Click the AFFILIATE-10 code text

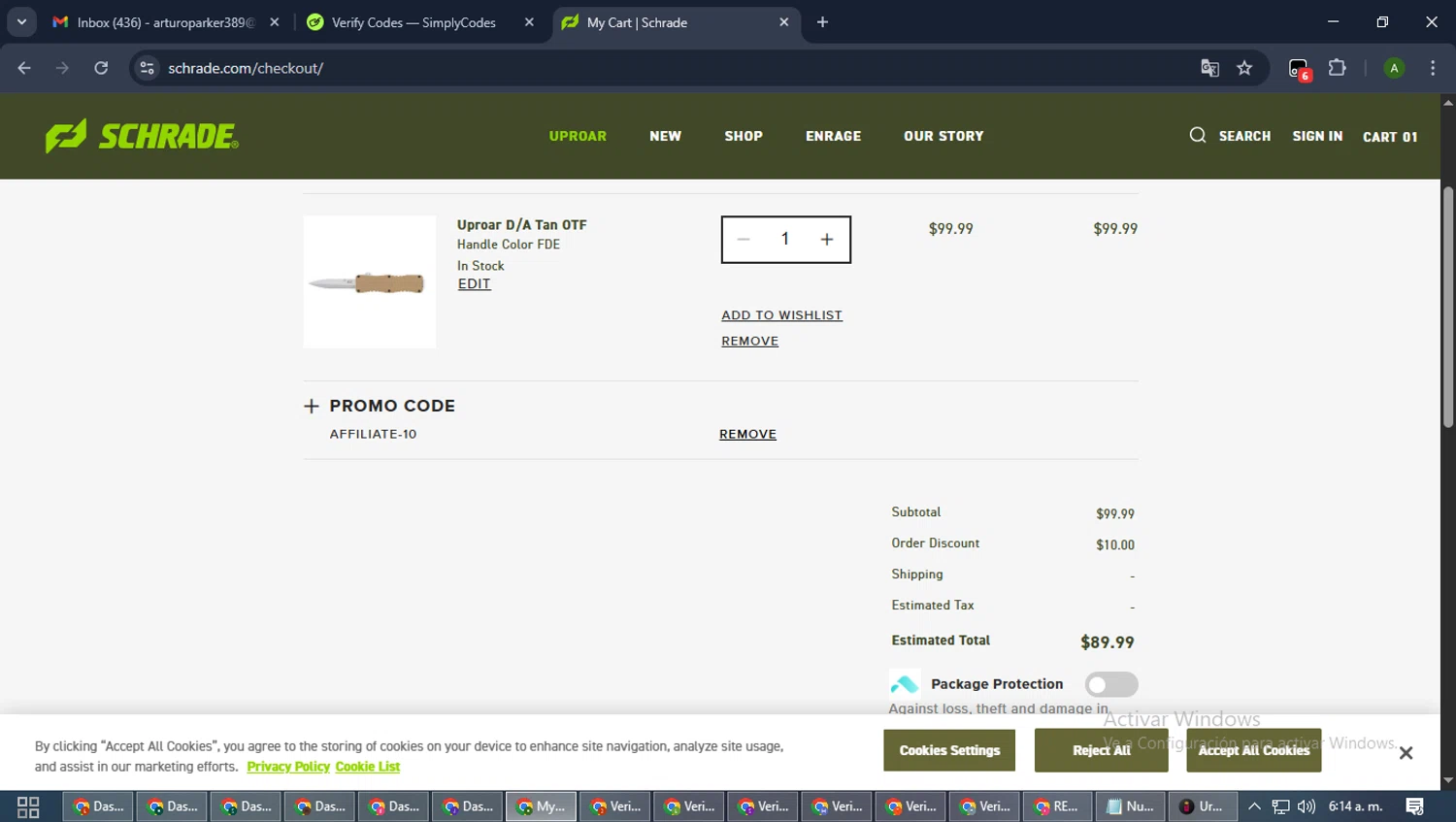(x=373, y=435)
